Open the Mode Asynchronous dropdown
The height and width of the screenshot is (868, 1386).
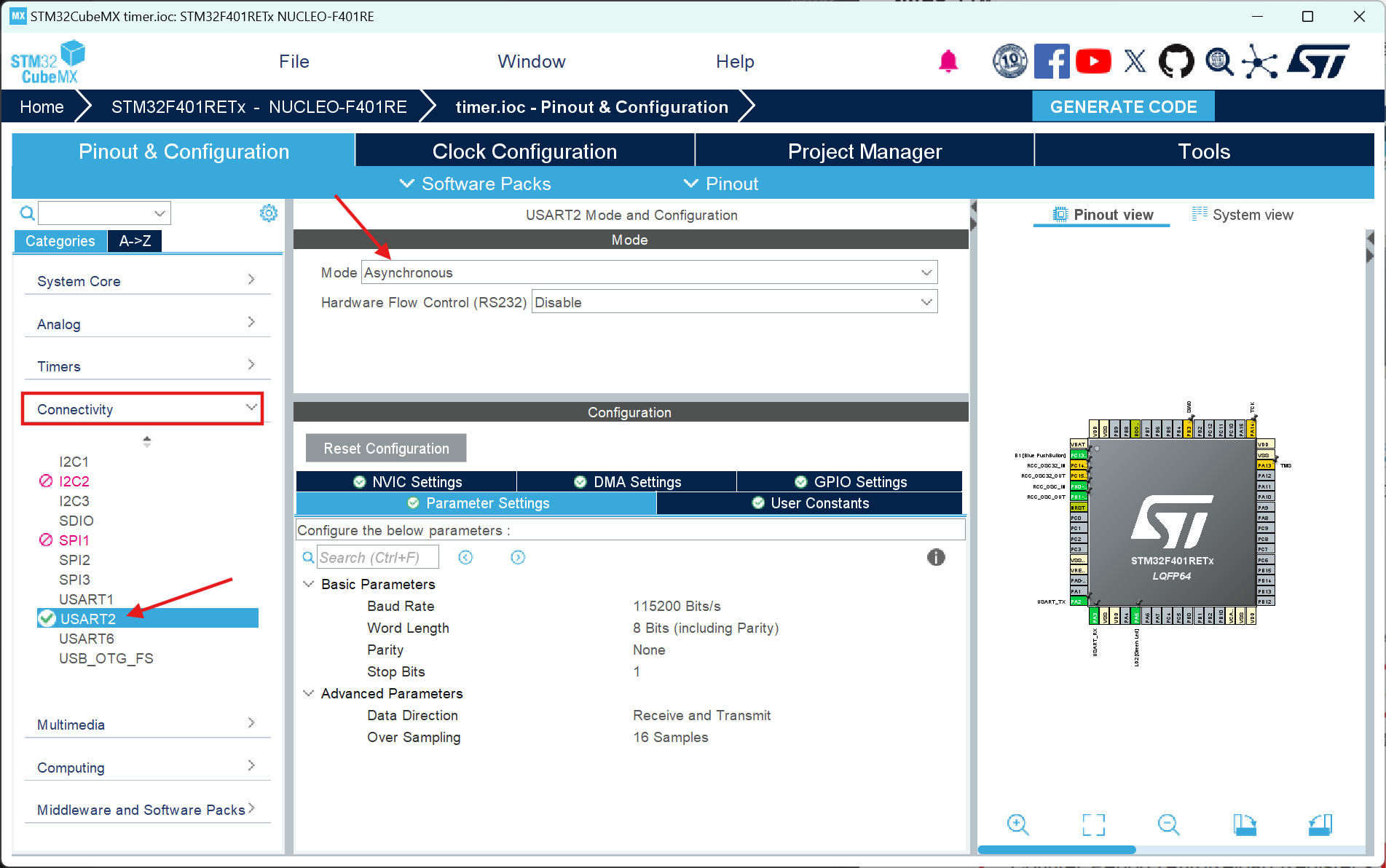click(649, 272)
